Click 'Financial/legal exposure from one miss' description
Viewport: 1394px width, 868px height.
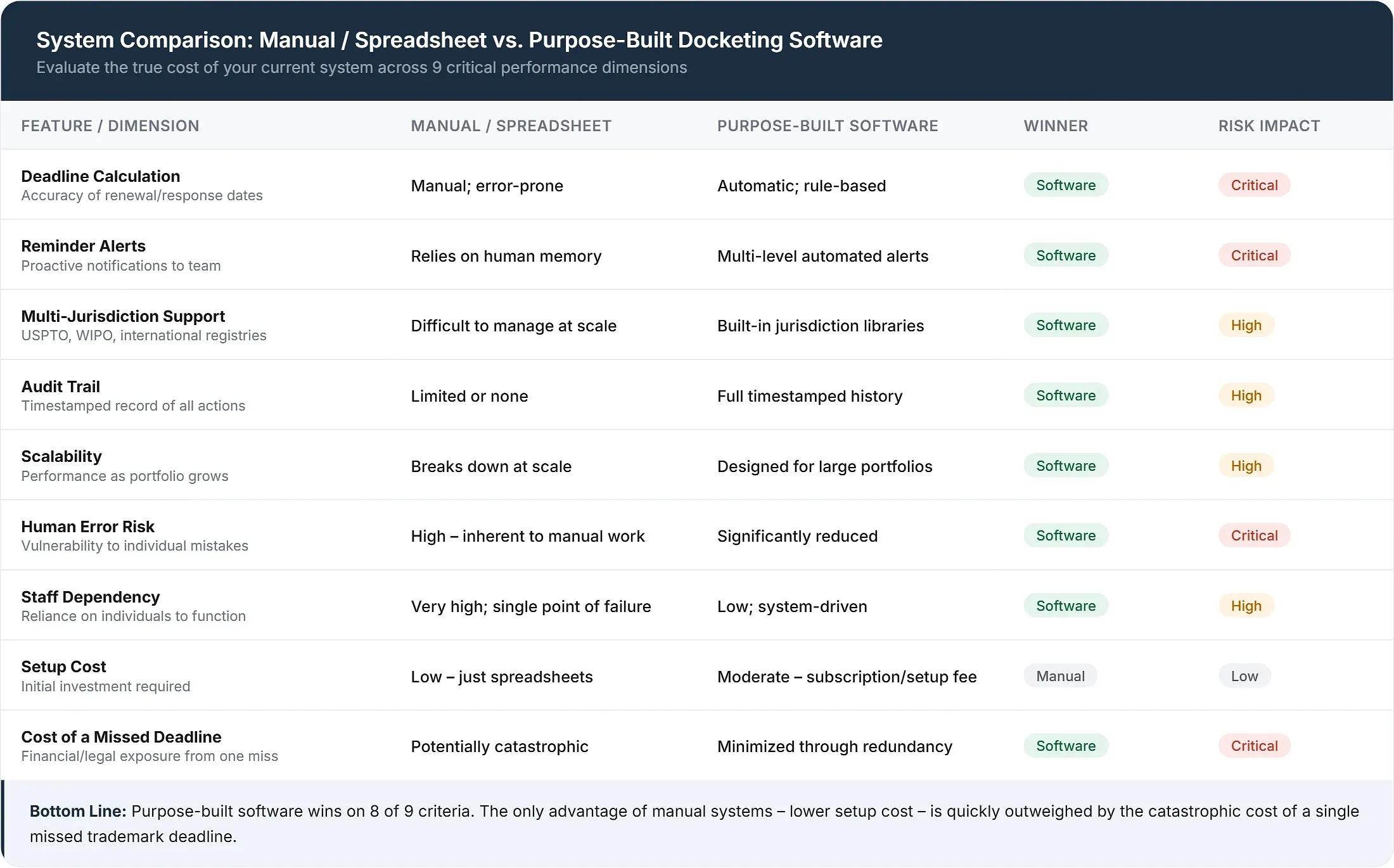pyautogui.click(x=150, y=756)
